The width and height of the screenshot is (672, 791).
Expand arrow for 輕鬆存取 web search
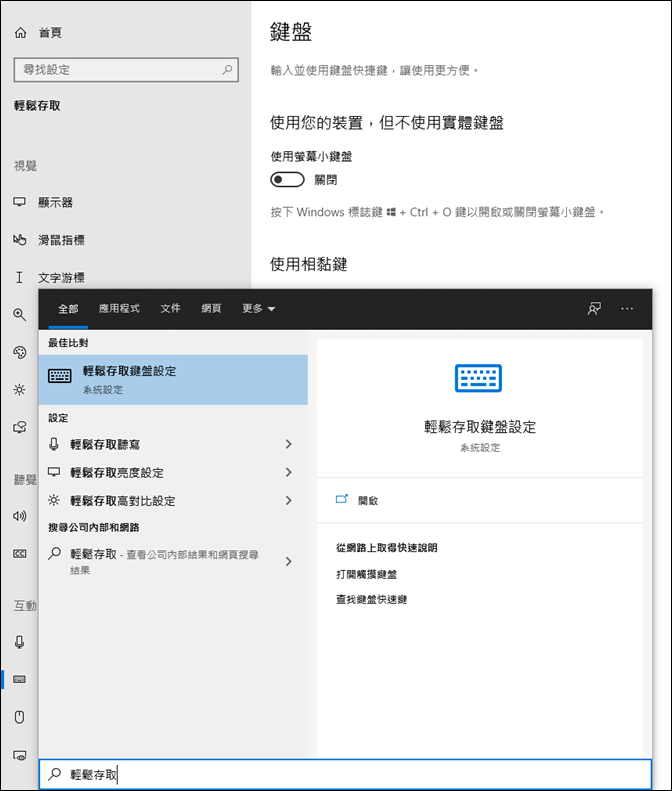click(289, 561)
